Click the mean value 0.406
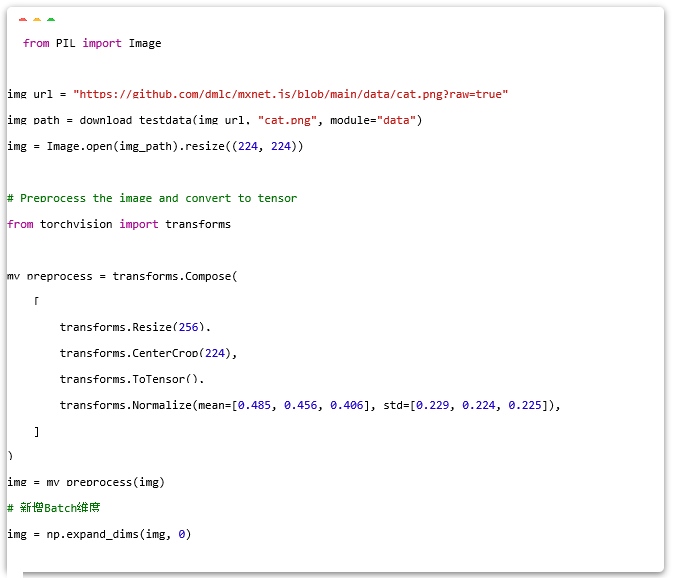674x578 pixels. coord(347,405)
